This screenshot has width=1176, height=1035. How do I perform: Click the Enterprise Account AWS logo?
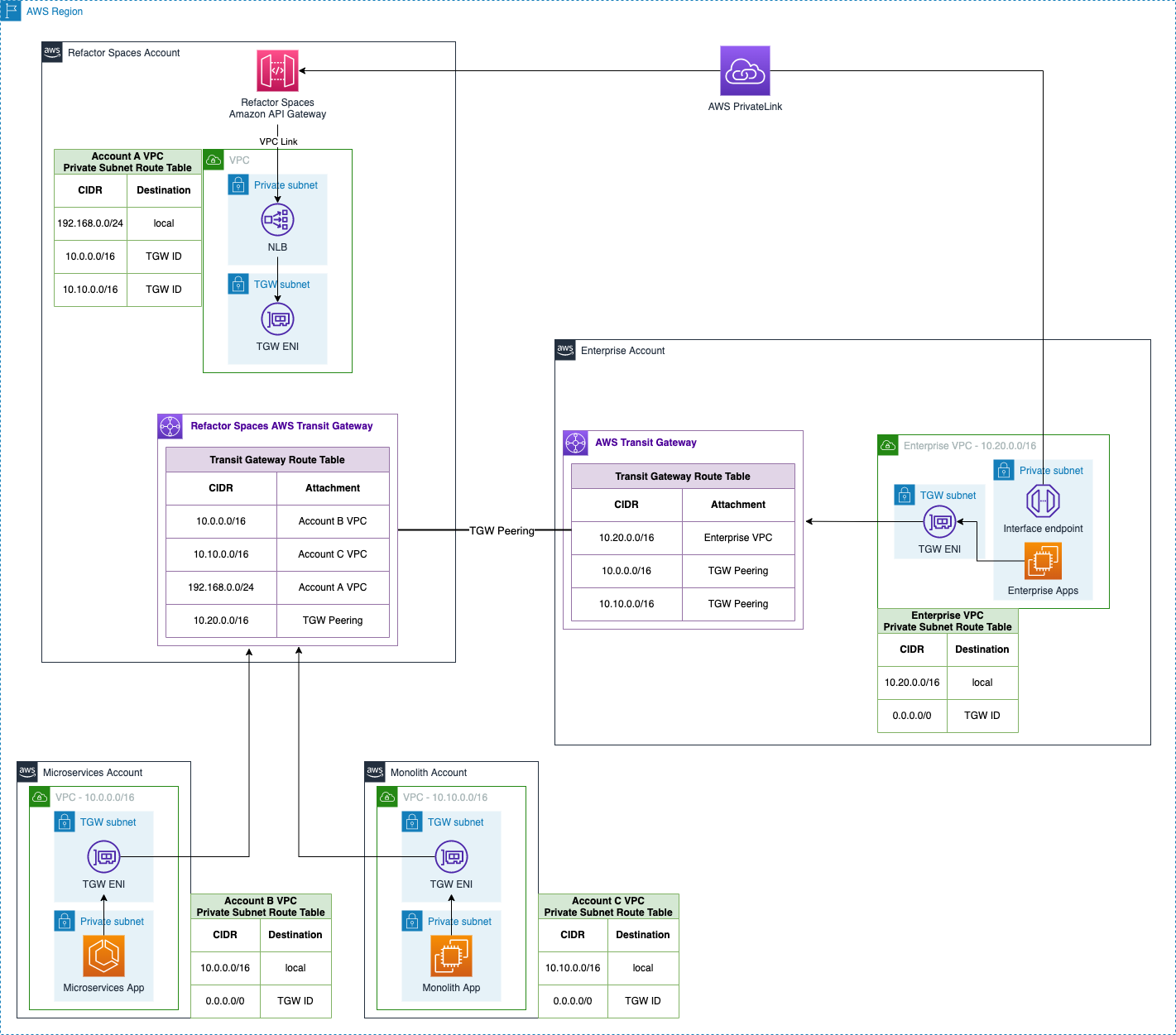click(x=565, y=350)
